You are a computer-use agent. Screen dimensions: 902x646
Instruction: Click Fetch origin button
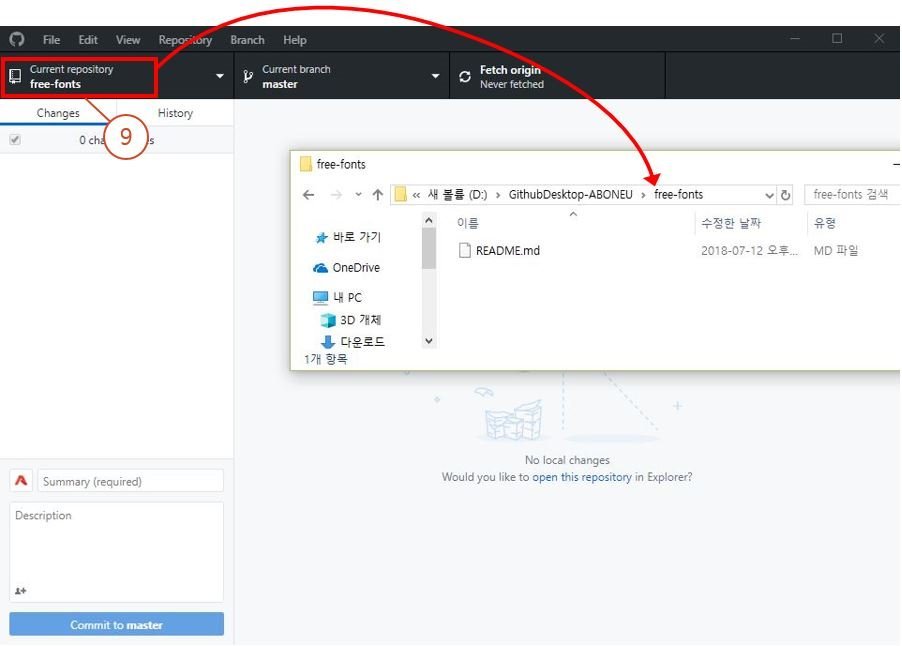pyautogui.click(x=557, y=76)
